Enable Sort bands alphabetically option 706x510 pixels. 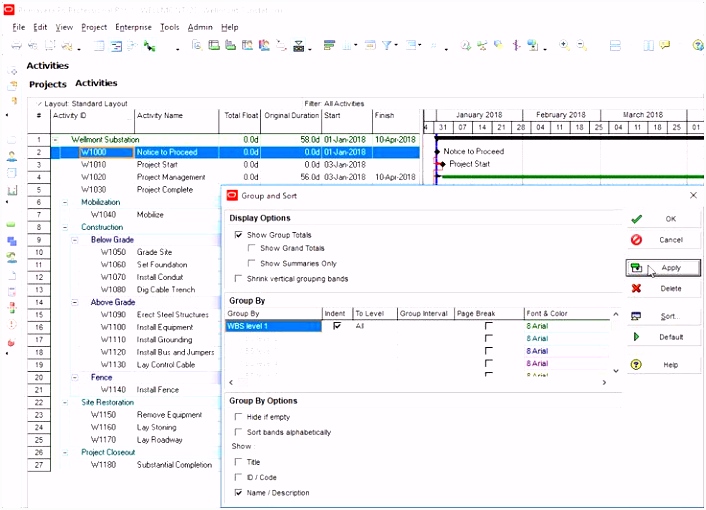point(239,432)
